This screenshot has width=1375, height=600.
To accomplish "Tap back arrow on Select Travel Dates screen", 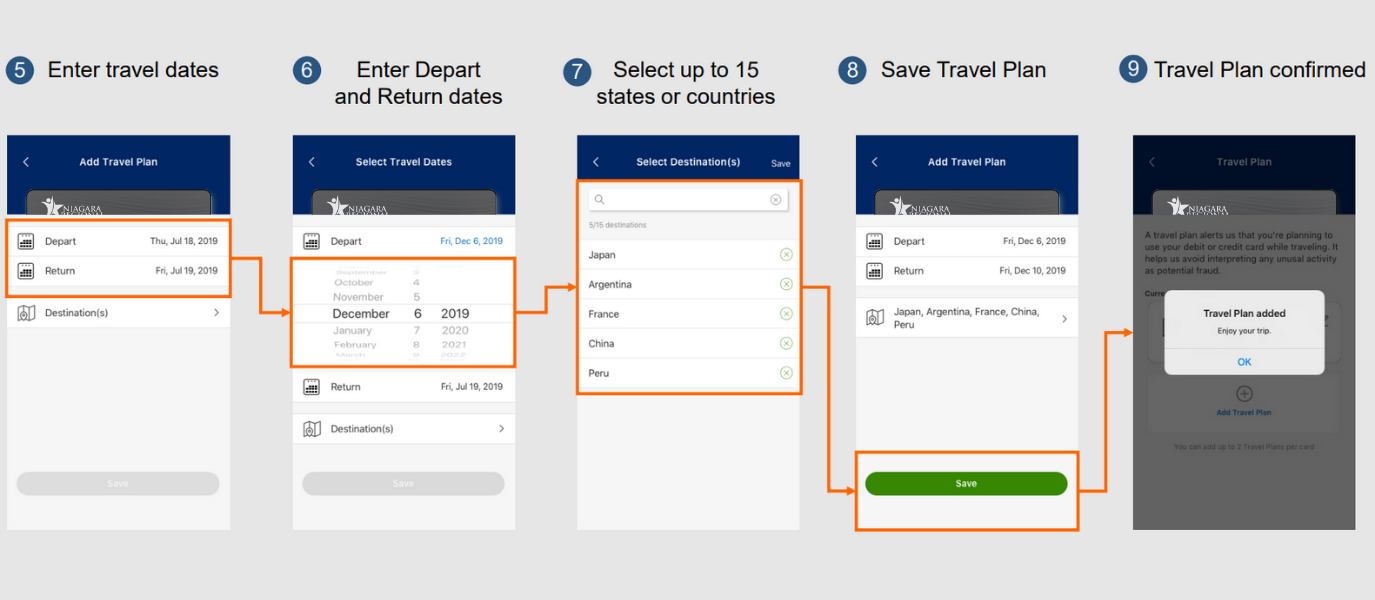I will (x=312, y=162).
